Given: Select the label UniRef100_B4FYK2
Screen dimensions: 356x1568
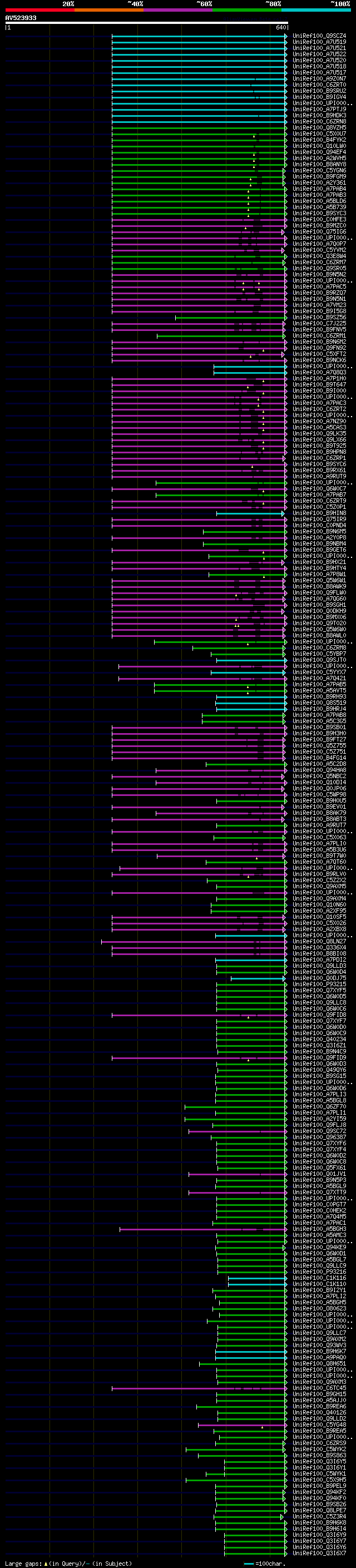Looking at the screenshot, I should click(x=319, y=140).
